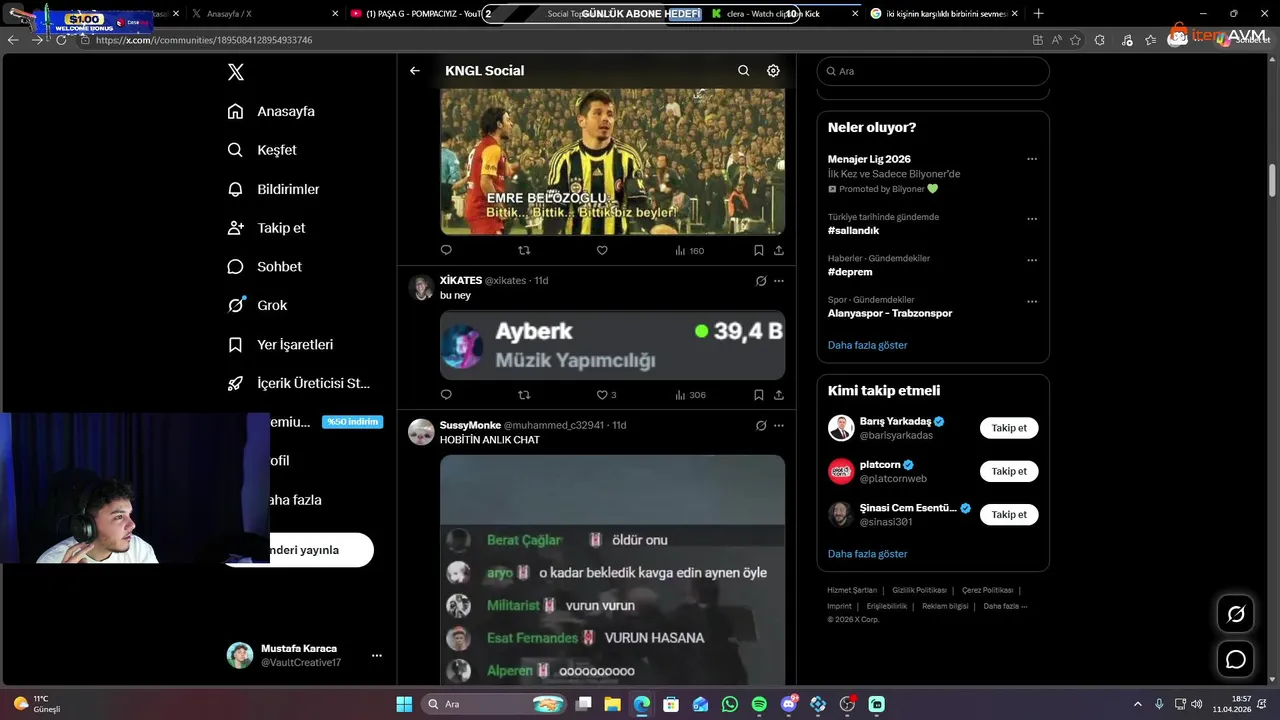The width and height of the screenshot is (1280, 720).
Task: Go back with the KNGL Social arrow
Action: tap(415, 71)
